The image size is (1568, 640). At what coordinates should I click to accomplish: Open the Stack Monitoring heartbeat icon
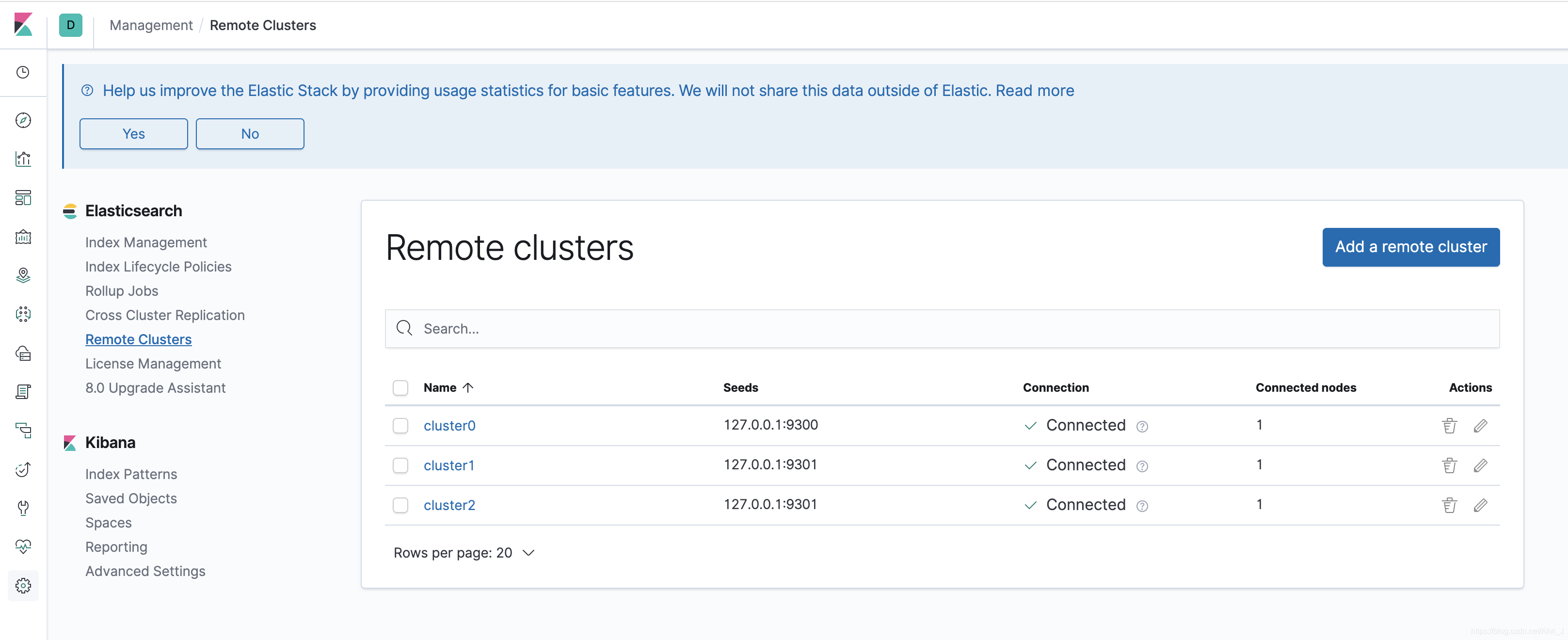click(x=23, y=547)
